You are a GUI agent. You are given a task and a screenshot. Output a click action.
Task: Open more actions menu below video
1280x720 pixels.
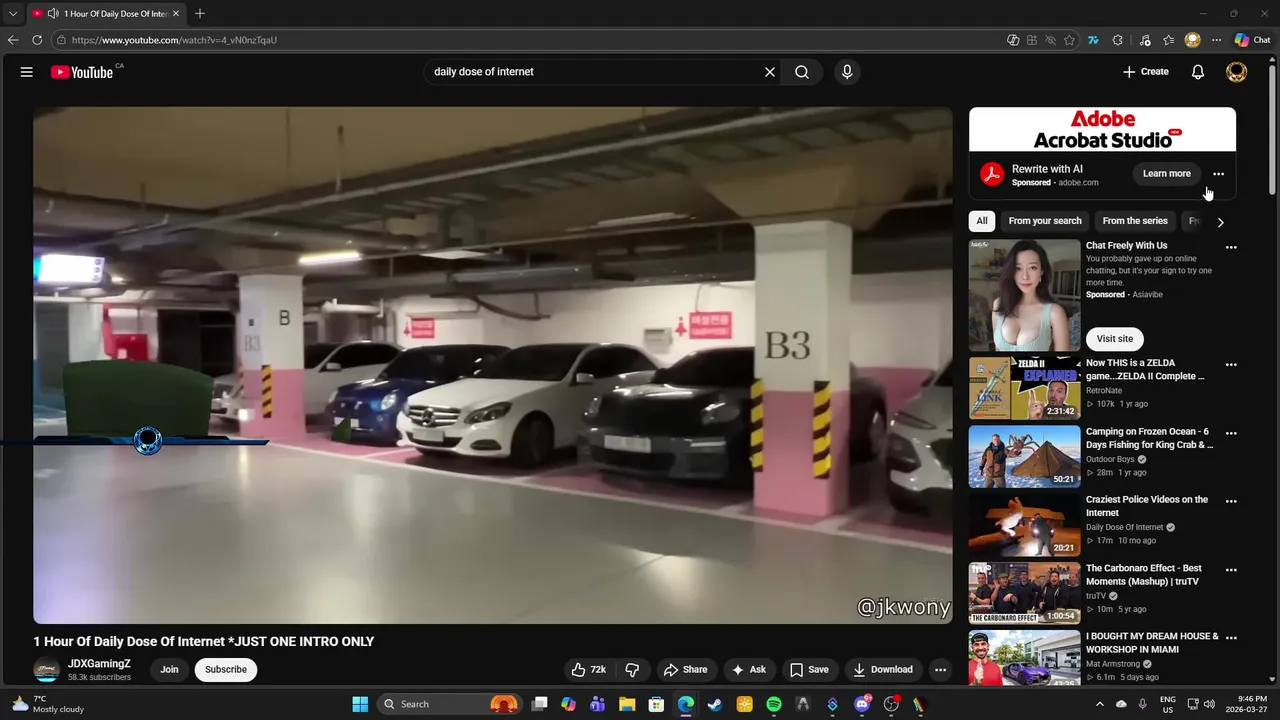pos(940,670)
